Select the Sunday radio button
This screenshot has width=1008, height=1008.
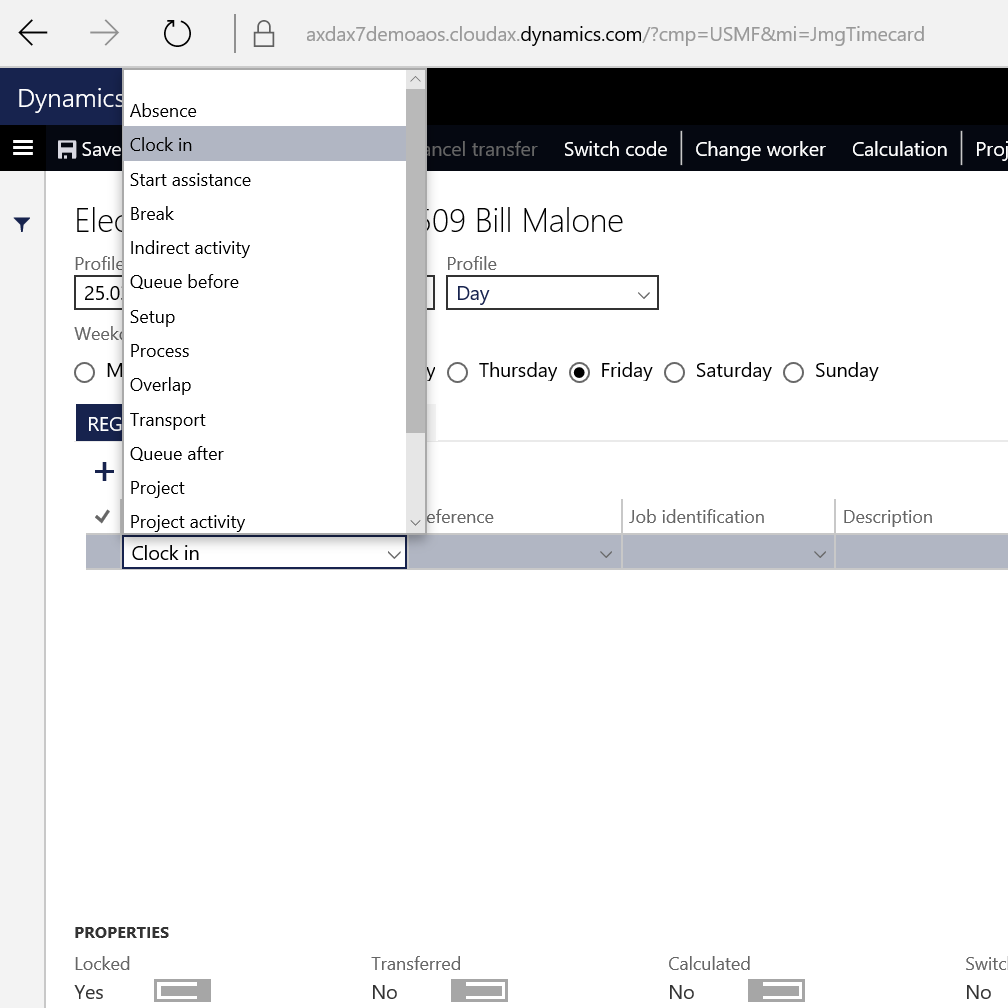point(794,372)
